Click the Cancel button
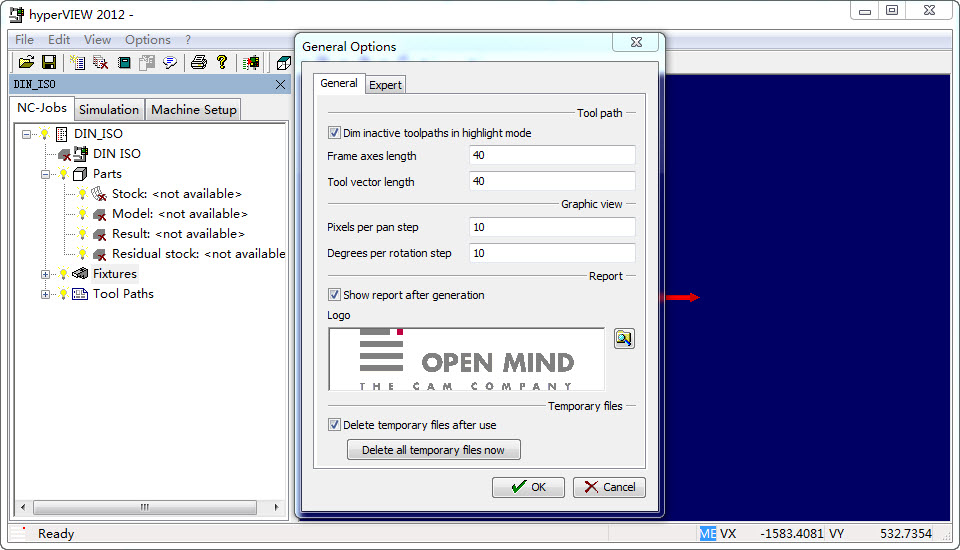The height and width of the screenshot is (550, 960). tap(609, 487)
